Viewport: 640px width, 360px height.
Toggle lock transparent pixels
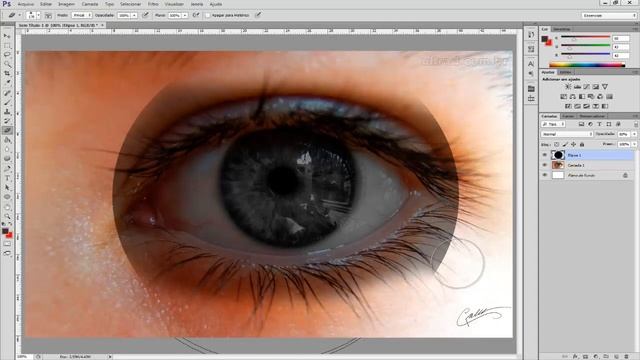click(556, 144)
